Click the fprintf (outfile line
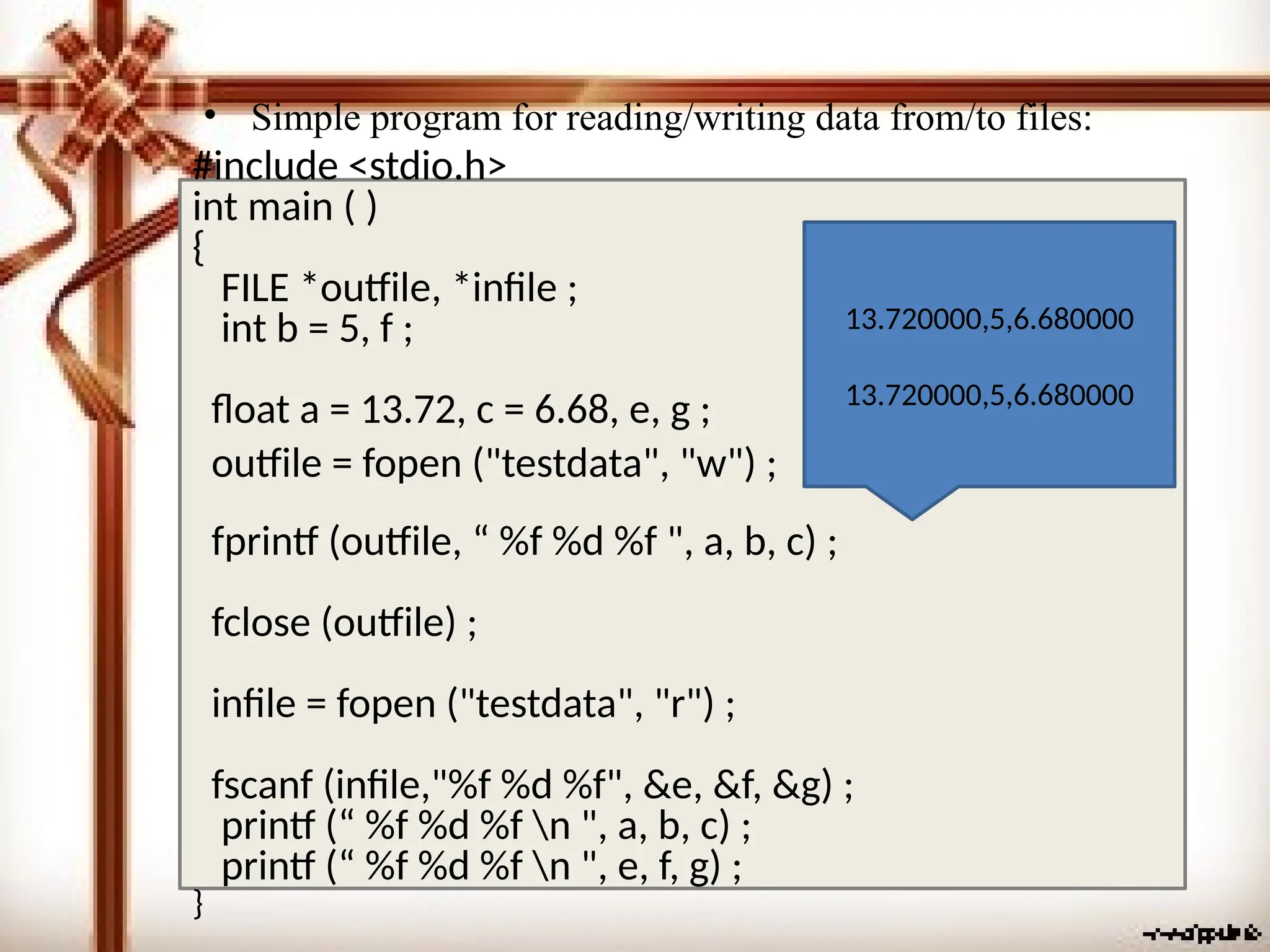The image size is (1270, 952). [524, 541]
